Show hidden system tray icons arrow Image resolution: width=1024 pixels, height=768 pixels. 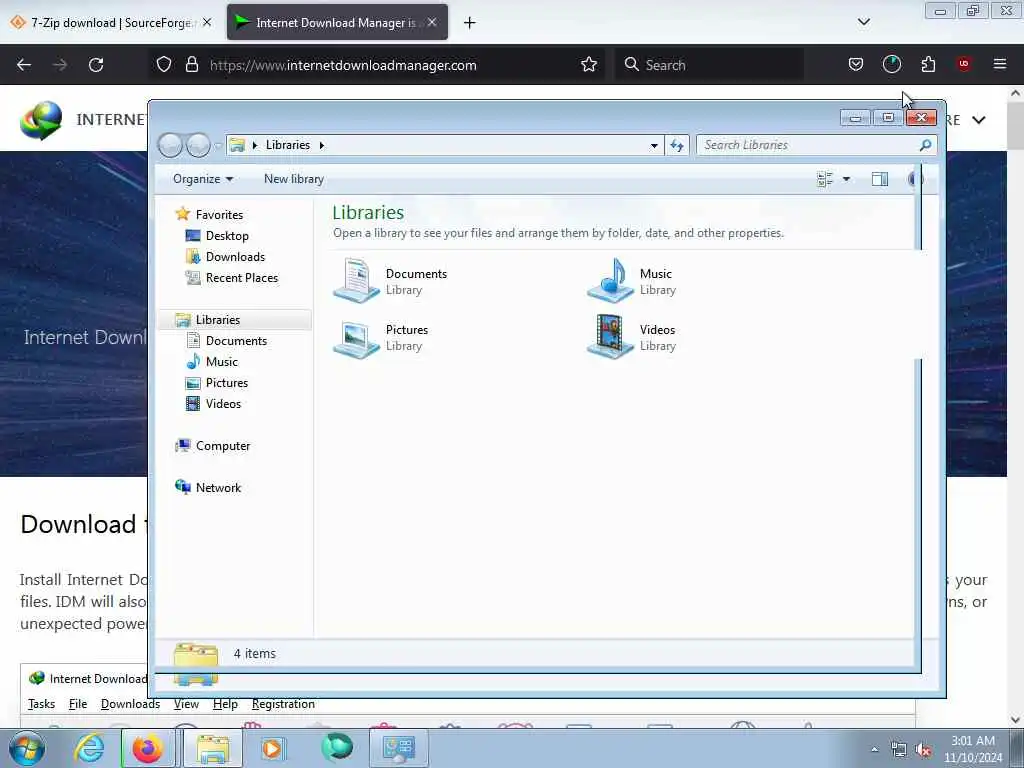click(874, 750)
